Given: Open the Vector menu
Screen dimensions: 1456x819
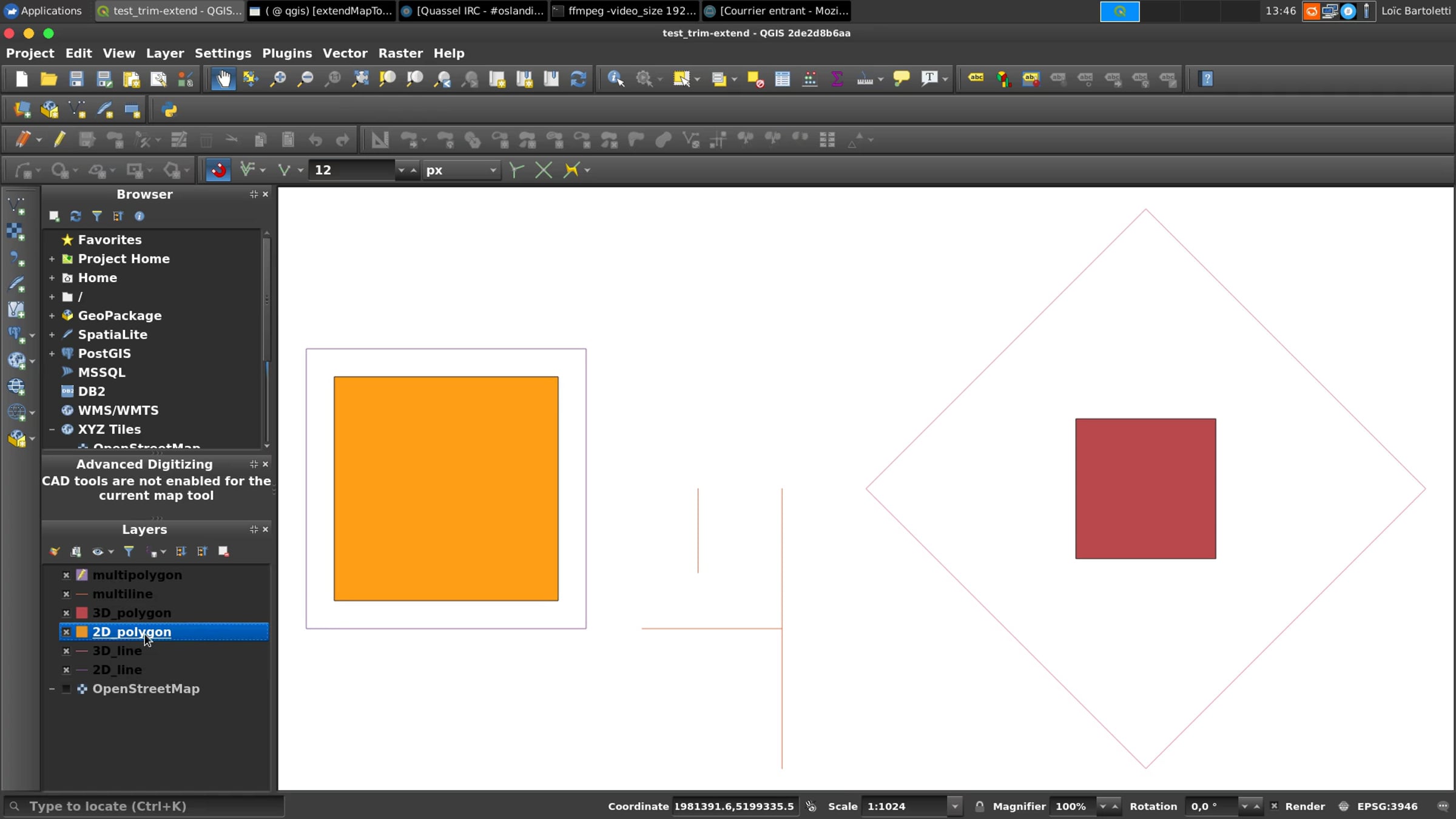Looking at the screenshot, I should 345,53.
